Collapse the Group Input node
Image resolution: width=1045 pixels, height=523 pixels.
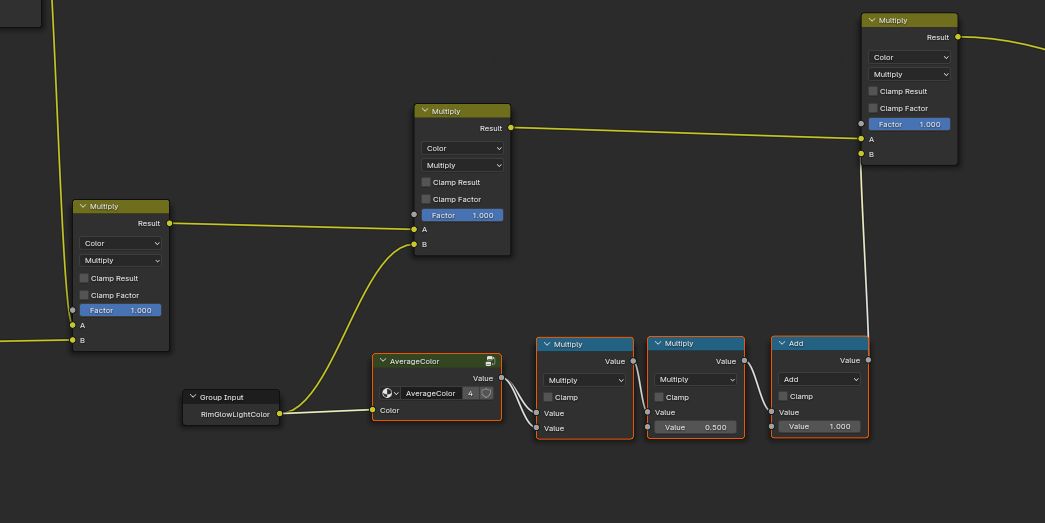click(x=193, y=397)
